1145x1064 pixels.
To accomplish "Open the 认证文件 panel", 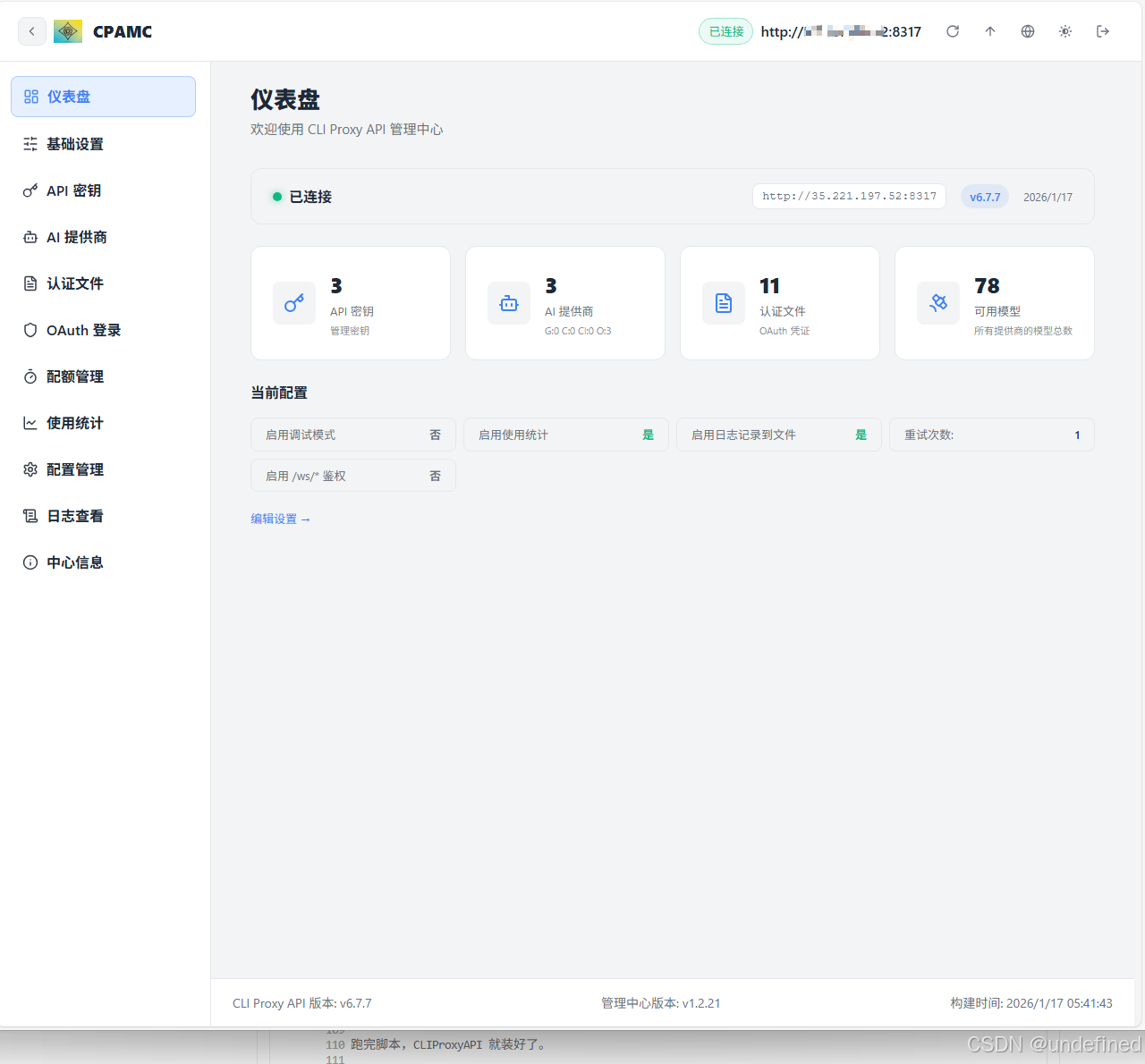I will (x=74, y=283).
